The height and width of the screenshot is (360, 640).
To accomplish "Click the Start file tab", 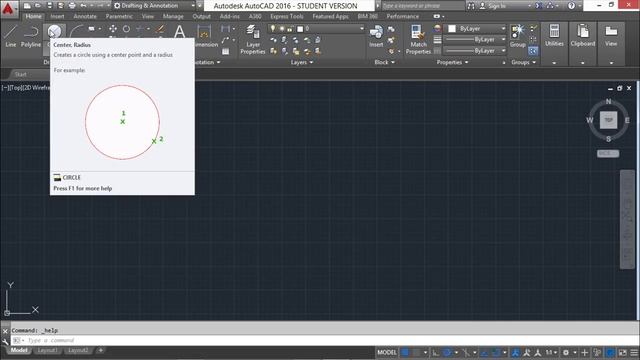I will pos(20,74).
